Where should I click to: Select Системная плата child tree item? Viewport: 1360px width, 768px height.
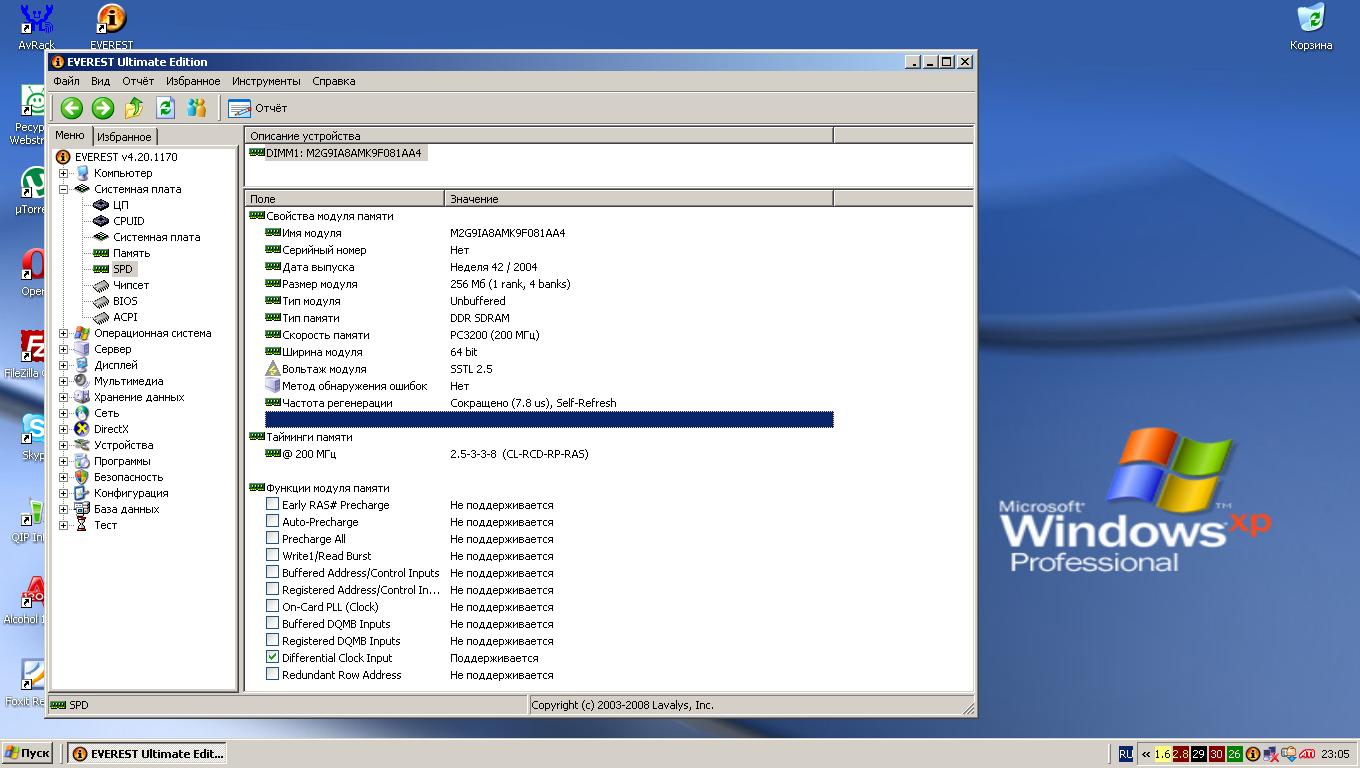156,237
